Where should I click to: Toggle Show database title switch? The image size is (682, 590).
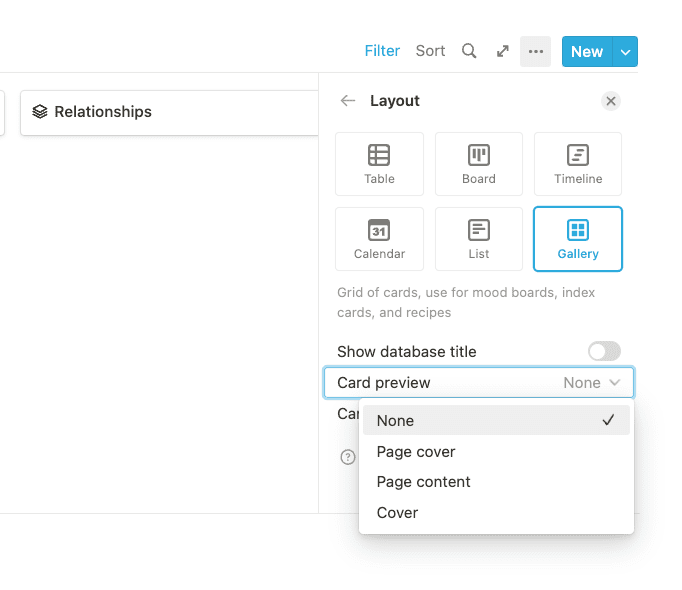604,351
